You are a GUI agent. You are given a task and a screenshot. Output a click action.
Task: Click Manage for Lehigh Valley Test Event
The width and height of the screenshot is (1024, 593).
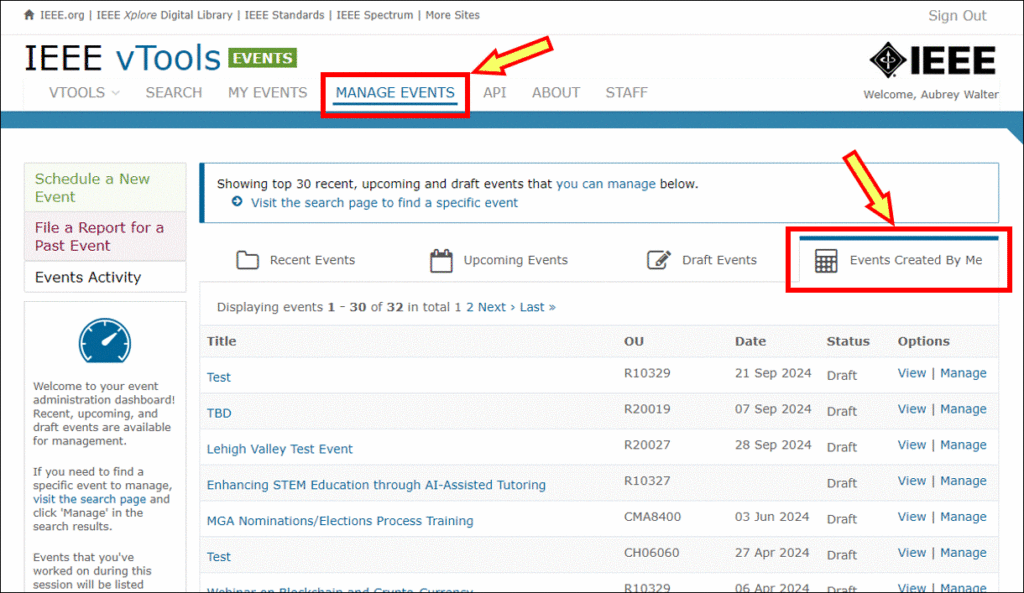(963, 445)
